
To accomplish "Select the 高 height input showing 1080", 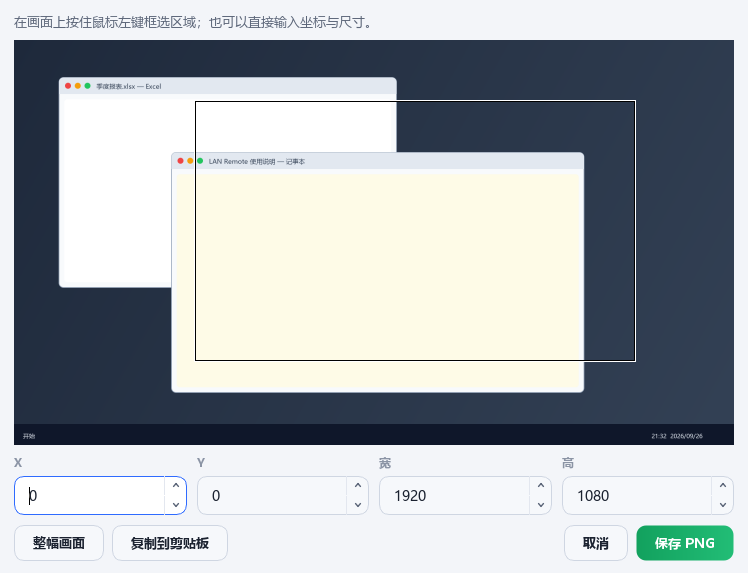I will coord(637,495).
